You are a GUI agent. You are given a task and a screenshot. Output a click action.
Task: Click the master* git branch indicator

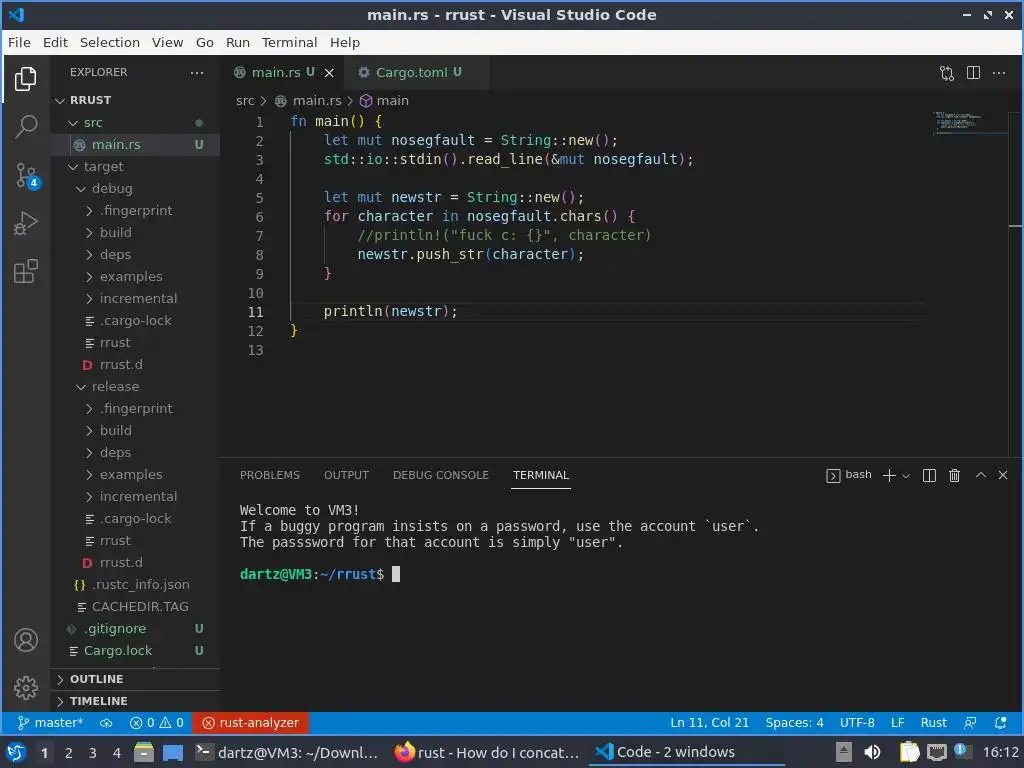50,723
